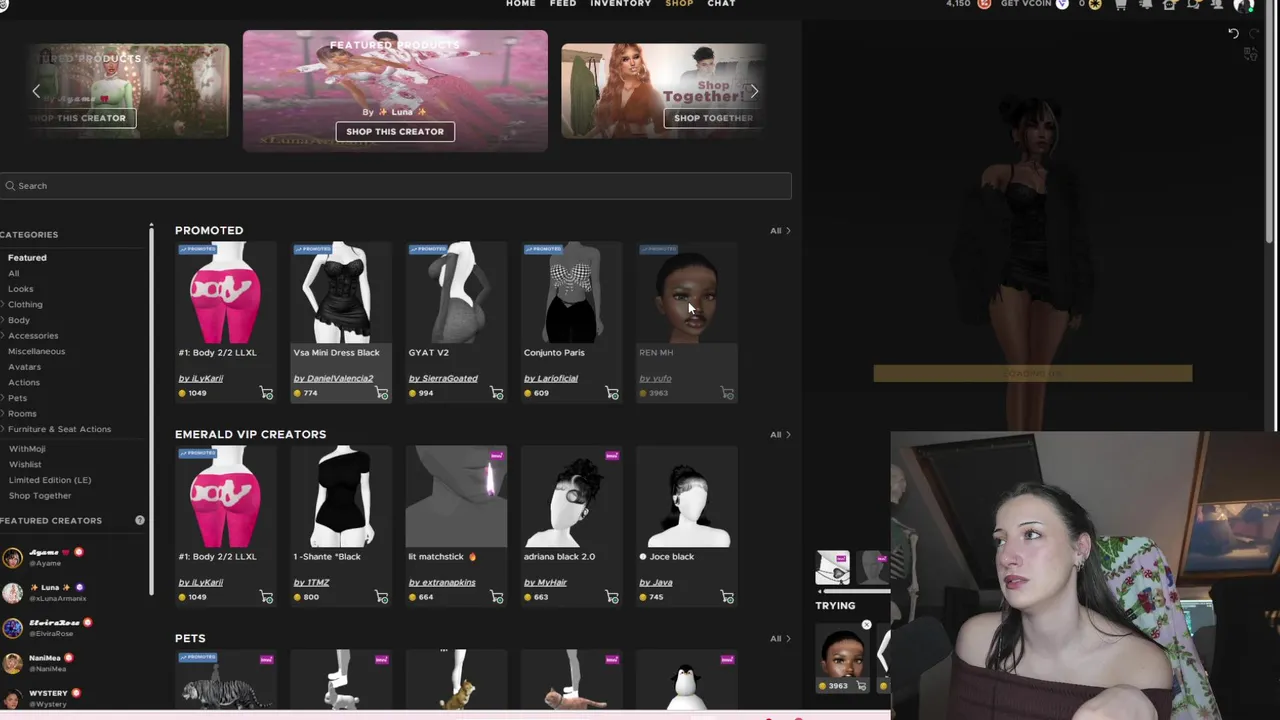Screen dimensions: 1280x720
Task: Open the penguin pet thumbnail
Action: [x=686, y=680]
